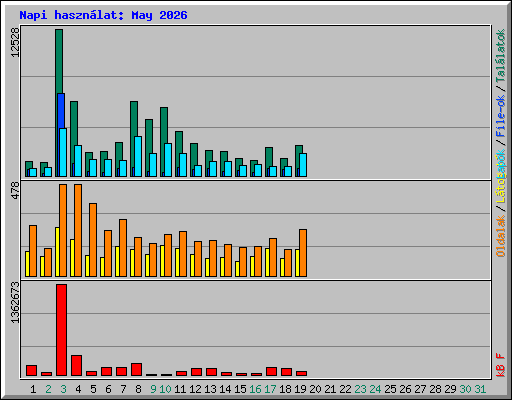Click the blue 'File-ok' legend label

pyautogui.click(x=500, y=116)
